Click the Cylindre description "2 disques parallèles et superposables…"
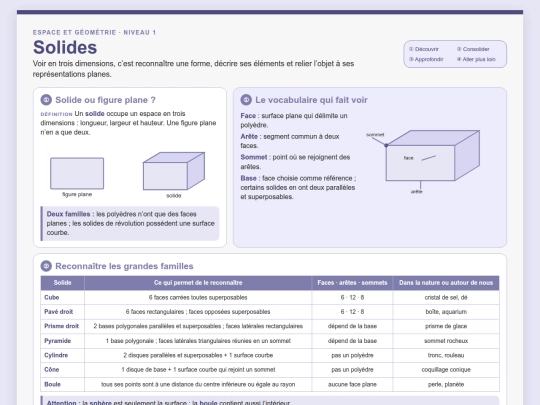The width and height of the screenshot is (540, 405). tap(198, 355)
